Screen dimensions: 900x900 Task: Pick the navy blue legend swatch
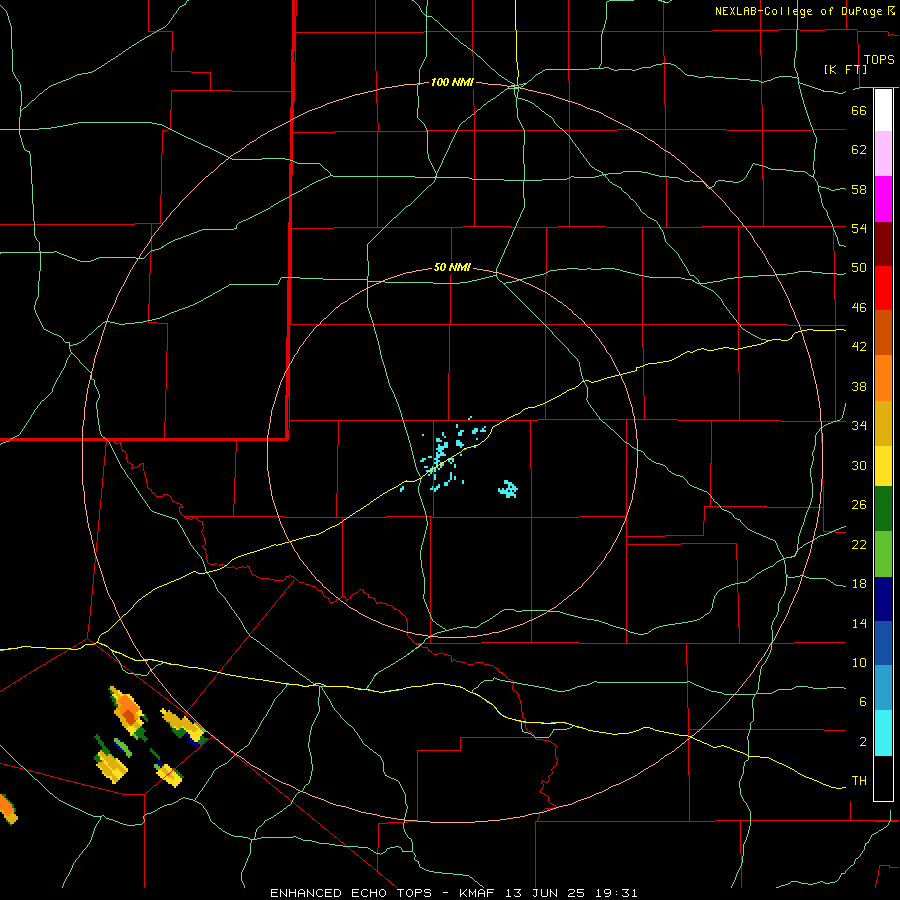883,599
